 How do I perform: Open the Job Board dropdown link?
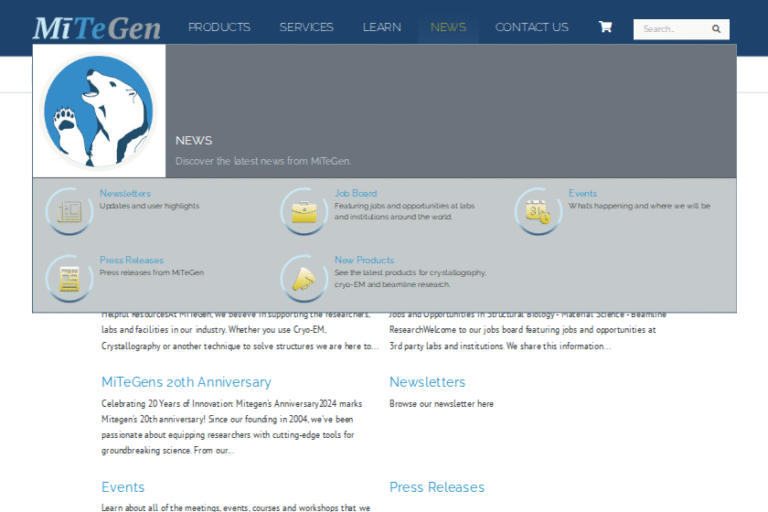point(355,193)
